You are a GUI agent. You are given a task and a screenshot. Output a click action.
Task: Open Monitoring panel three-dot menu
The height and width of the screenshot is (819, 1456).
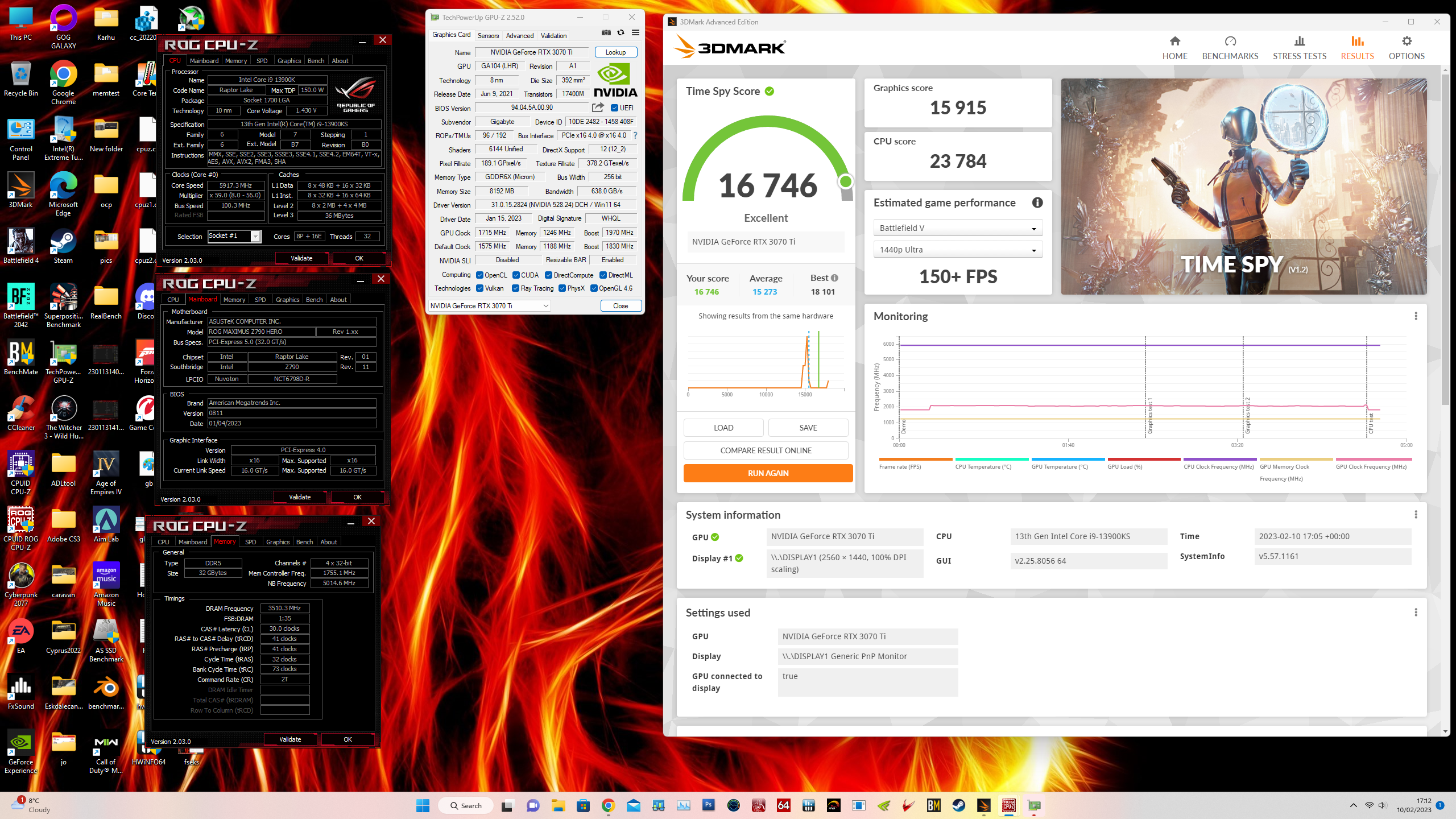pyautogui.click(x=1416, y=316)
